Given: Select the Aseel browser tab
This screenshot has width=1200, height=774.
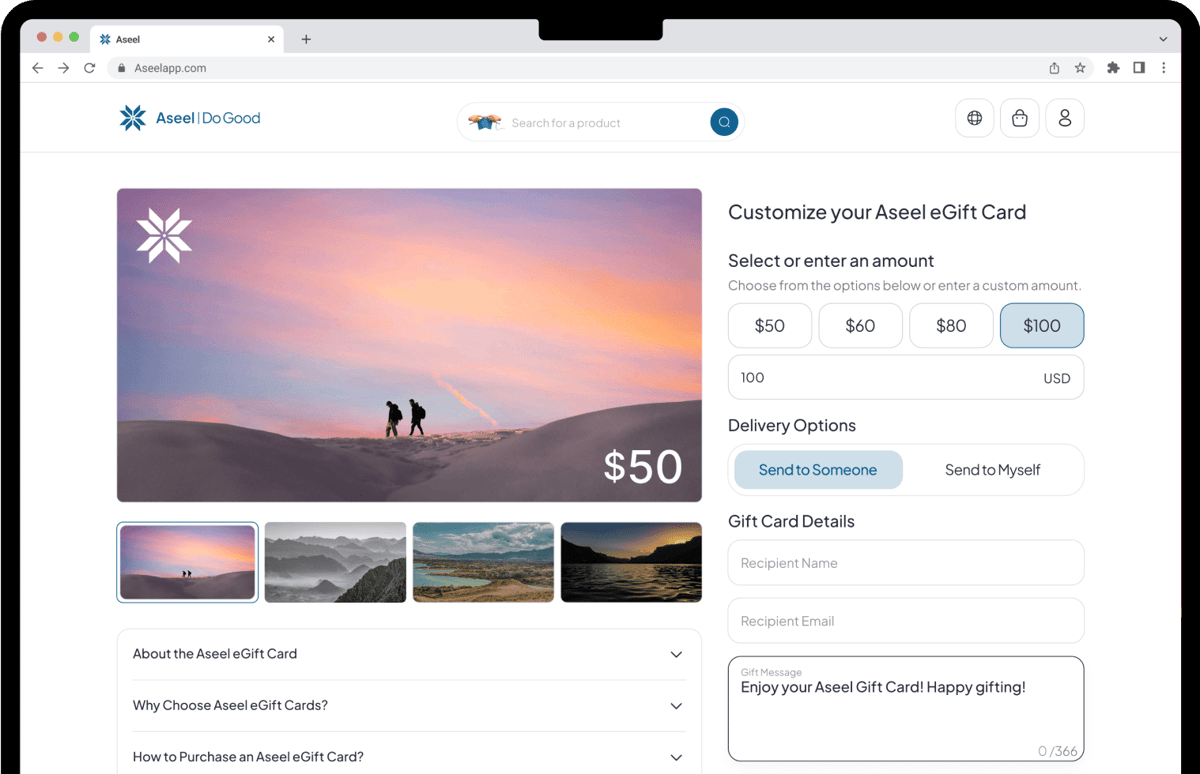Looking at the screenshot, I should pyautogui.click(x=180, y=39).
